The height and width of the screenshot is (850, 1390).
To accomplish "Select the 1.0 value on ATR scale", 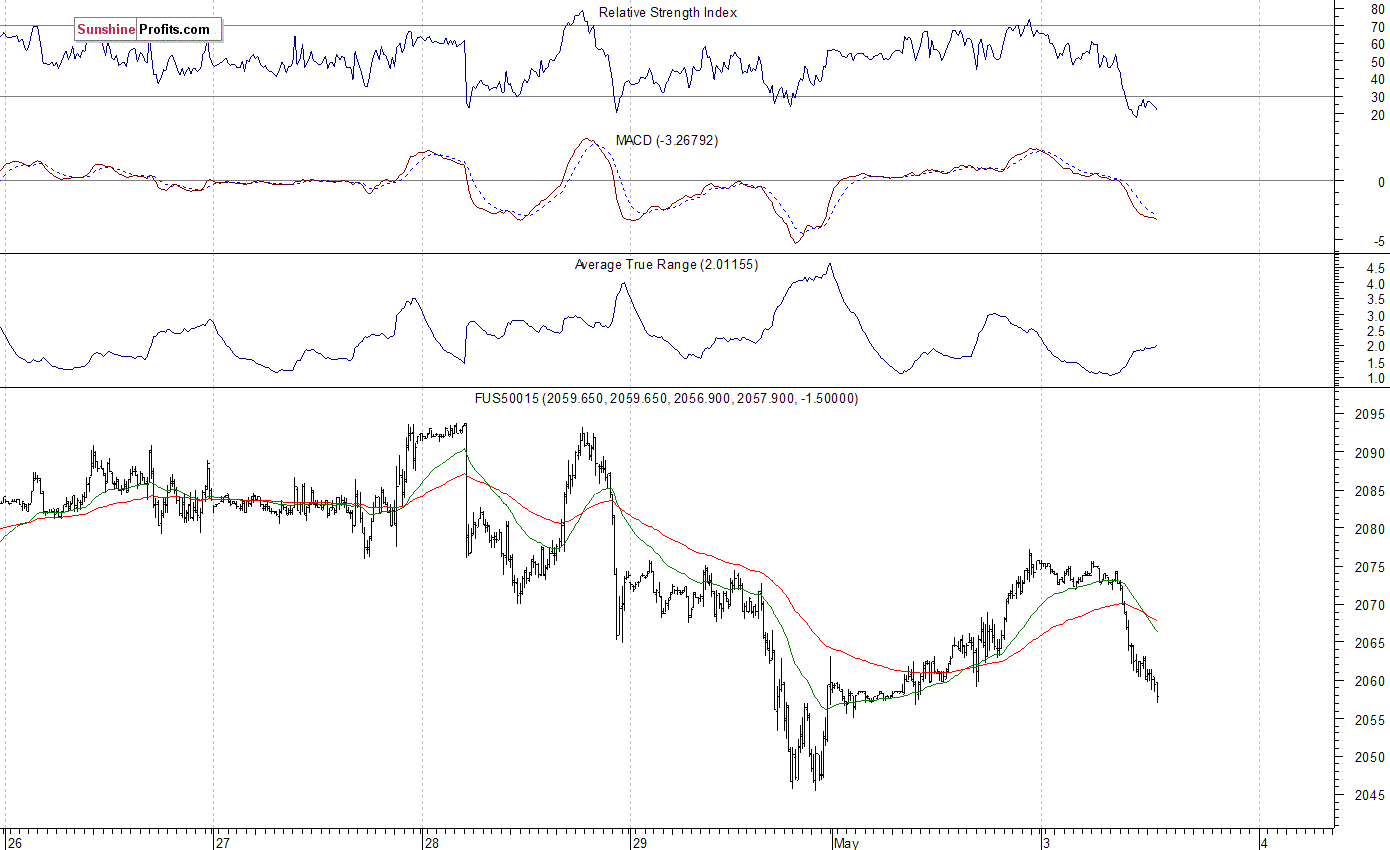I will [1376, 379].
